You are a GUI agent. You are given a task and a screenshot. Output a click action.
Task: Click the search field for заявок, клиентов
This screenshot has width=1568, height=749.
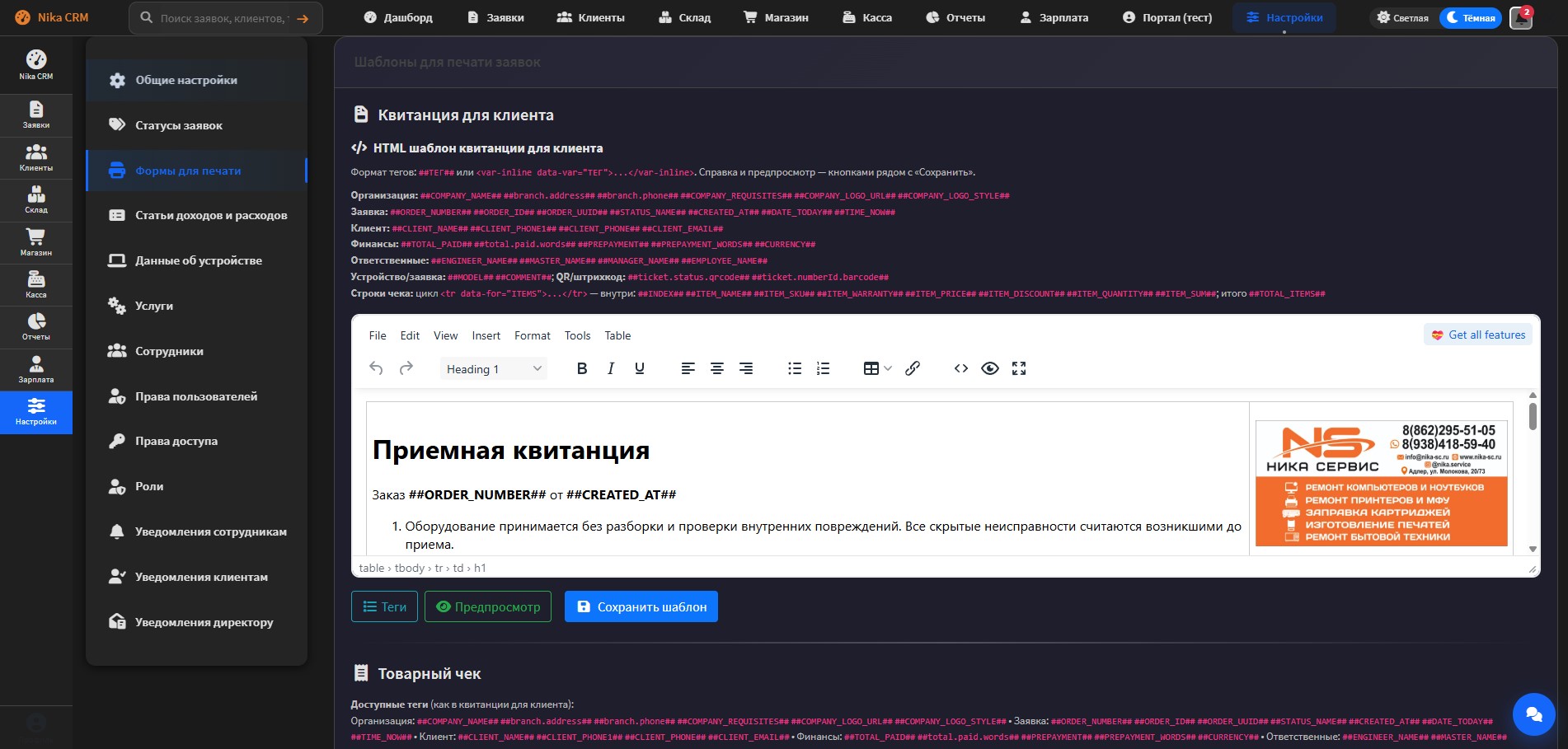(223, 18)
